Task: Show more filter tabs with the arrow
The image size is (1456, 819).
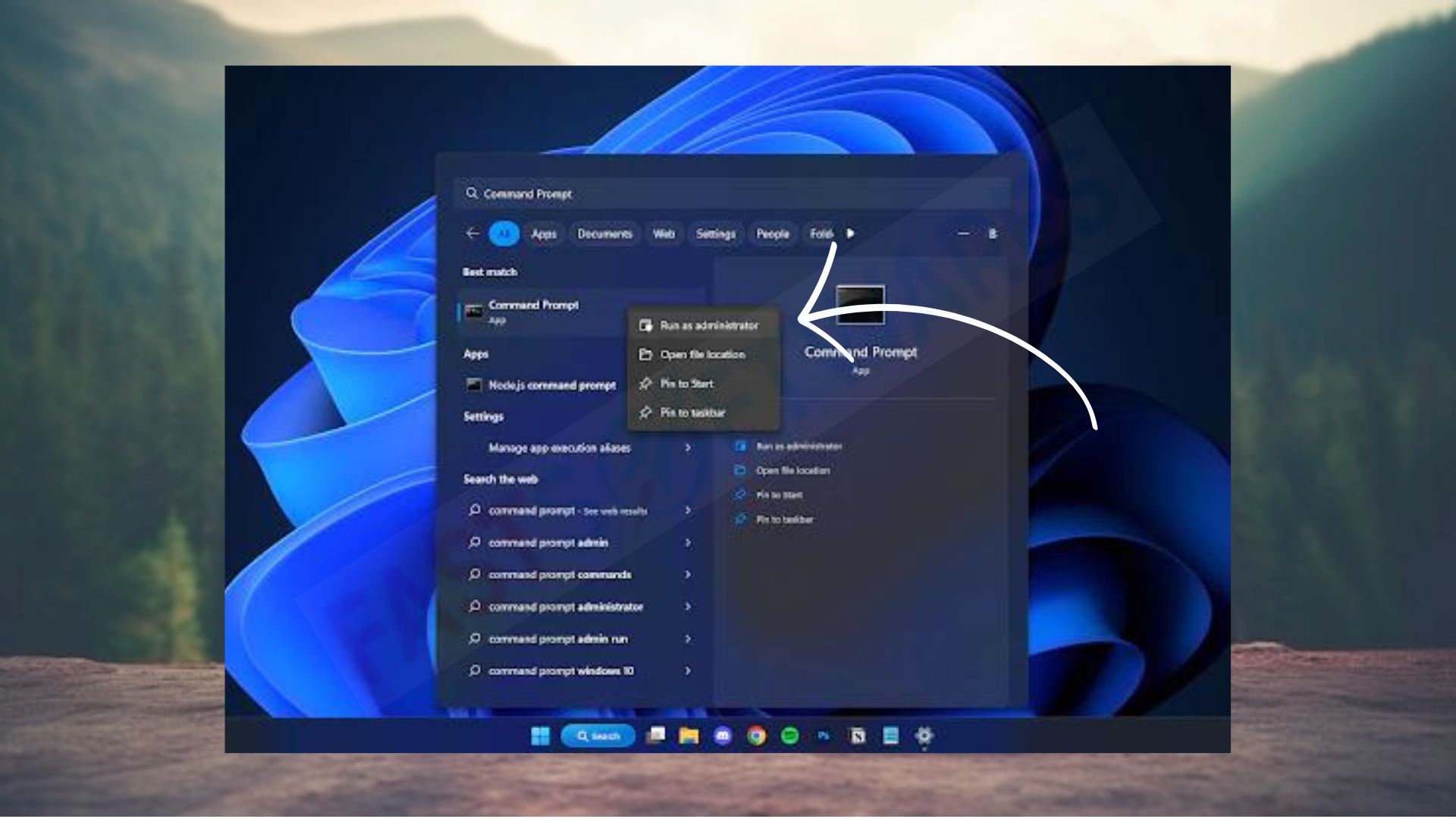Action: pyautogui.click(x=850, y=234)
